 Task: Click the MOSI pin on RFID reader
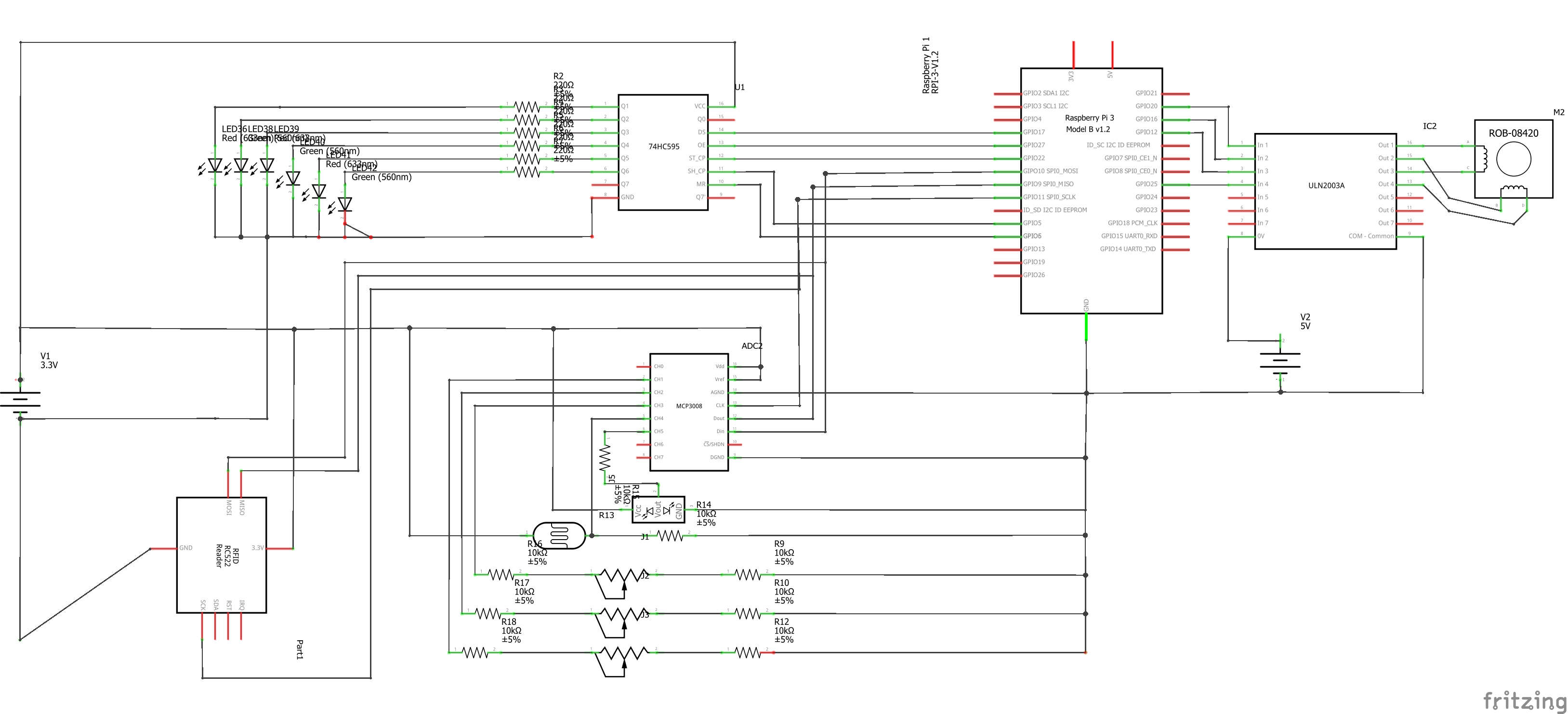click(229, 508)
